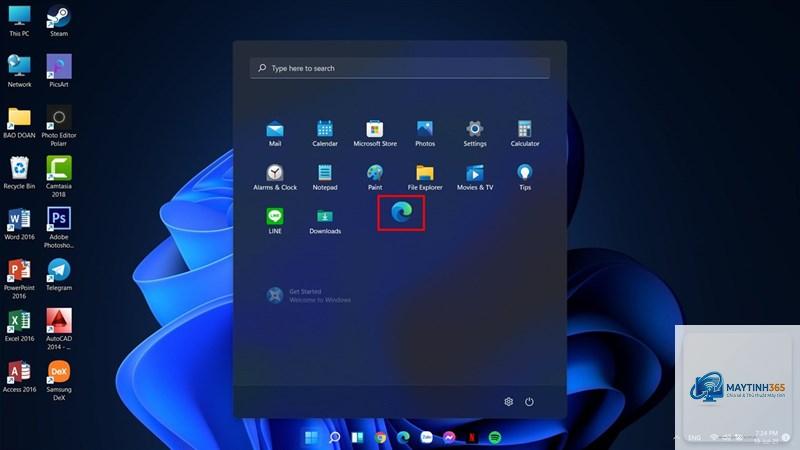800x450 pixels.
Task: Click the Windows Start button on the taskbar
Action: [311, 437]
